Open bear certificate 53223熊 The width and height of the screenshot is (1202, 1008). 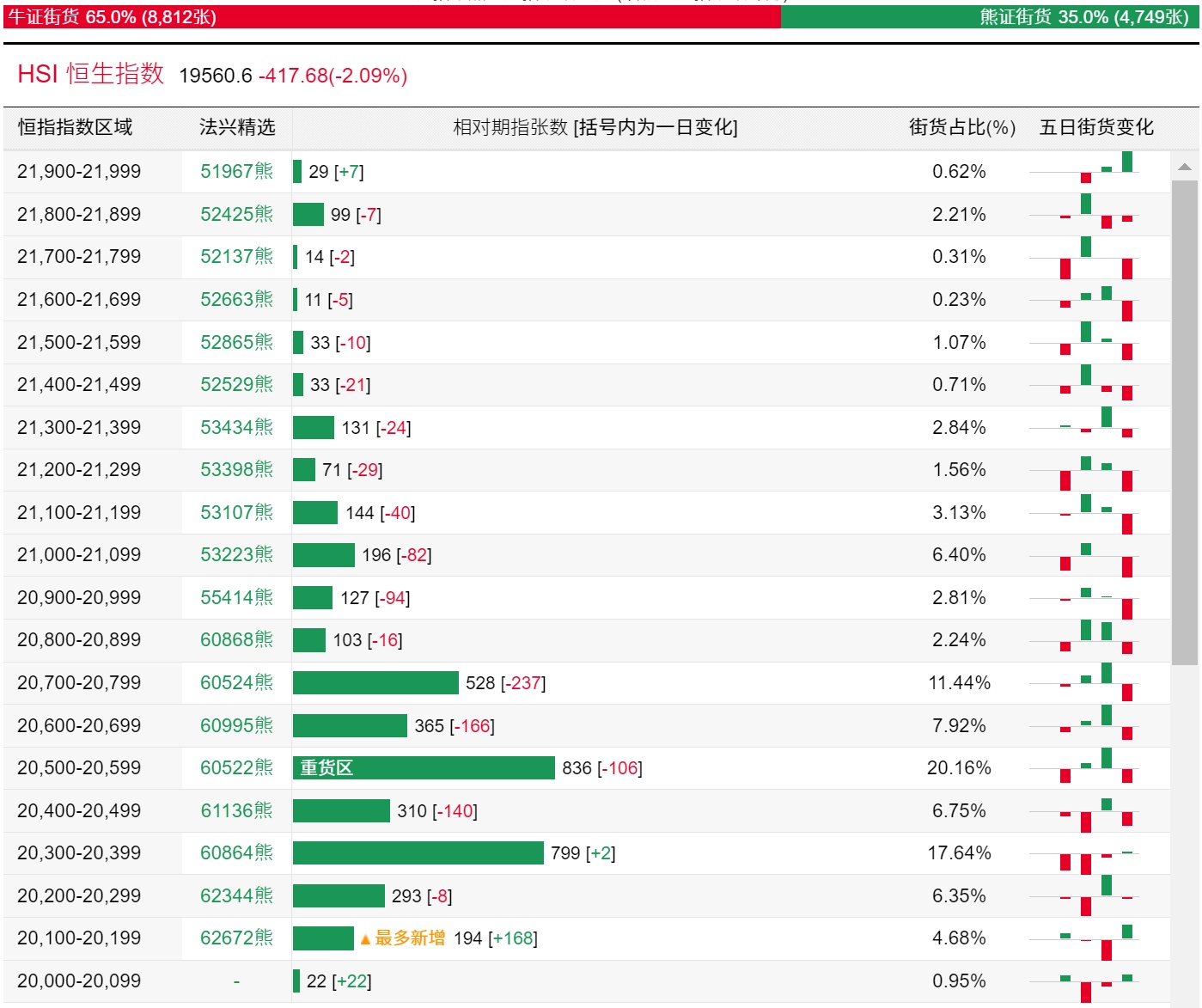pyautogui.click(x=236, y=554)
